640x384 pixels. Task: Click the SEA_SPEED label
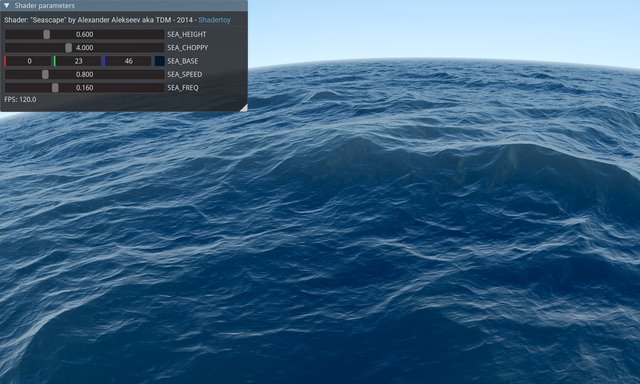tap(184, 74)
